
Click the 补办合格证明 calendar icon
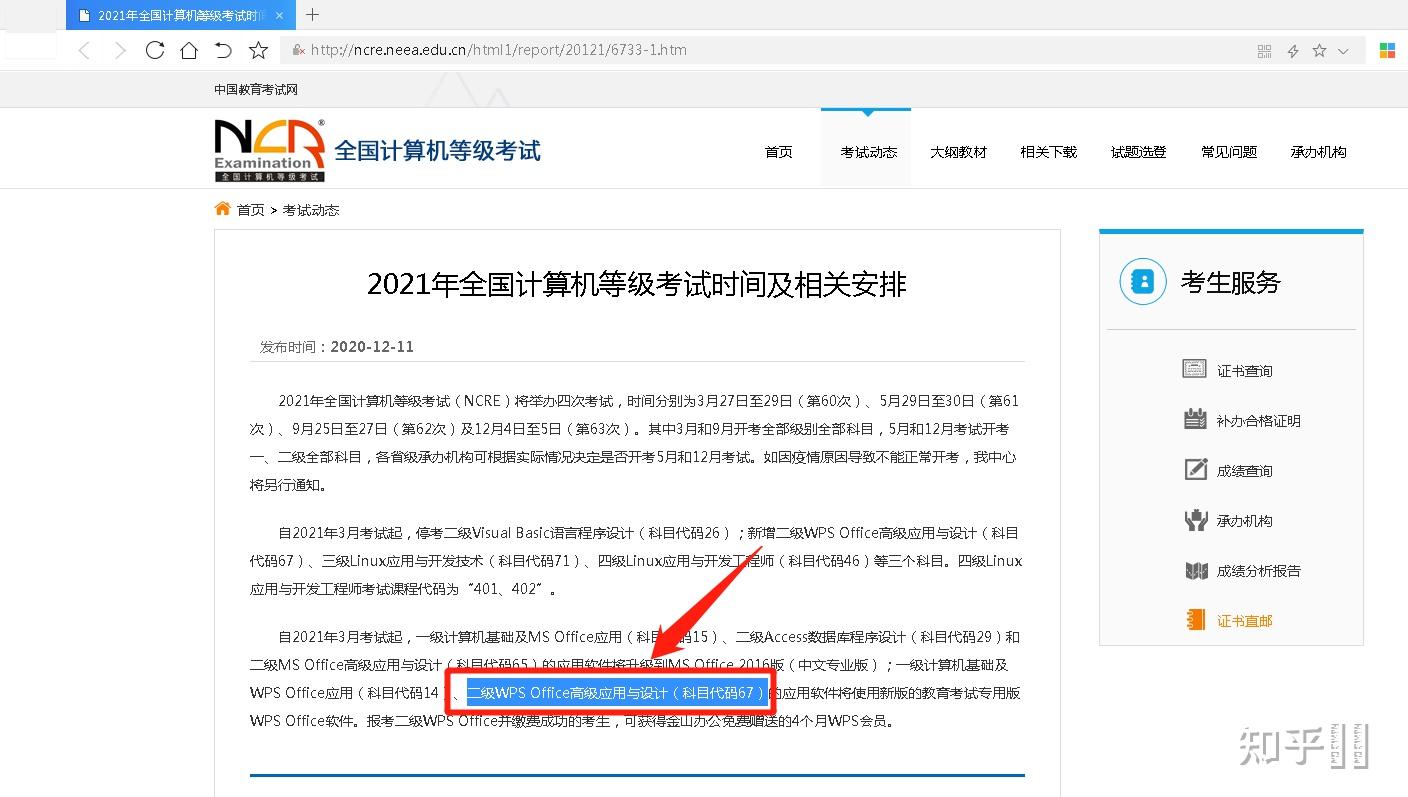point(1195,419)
